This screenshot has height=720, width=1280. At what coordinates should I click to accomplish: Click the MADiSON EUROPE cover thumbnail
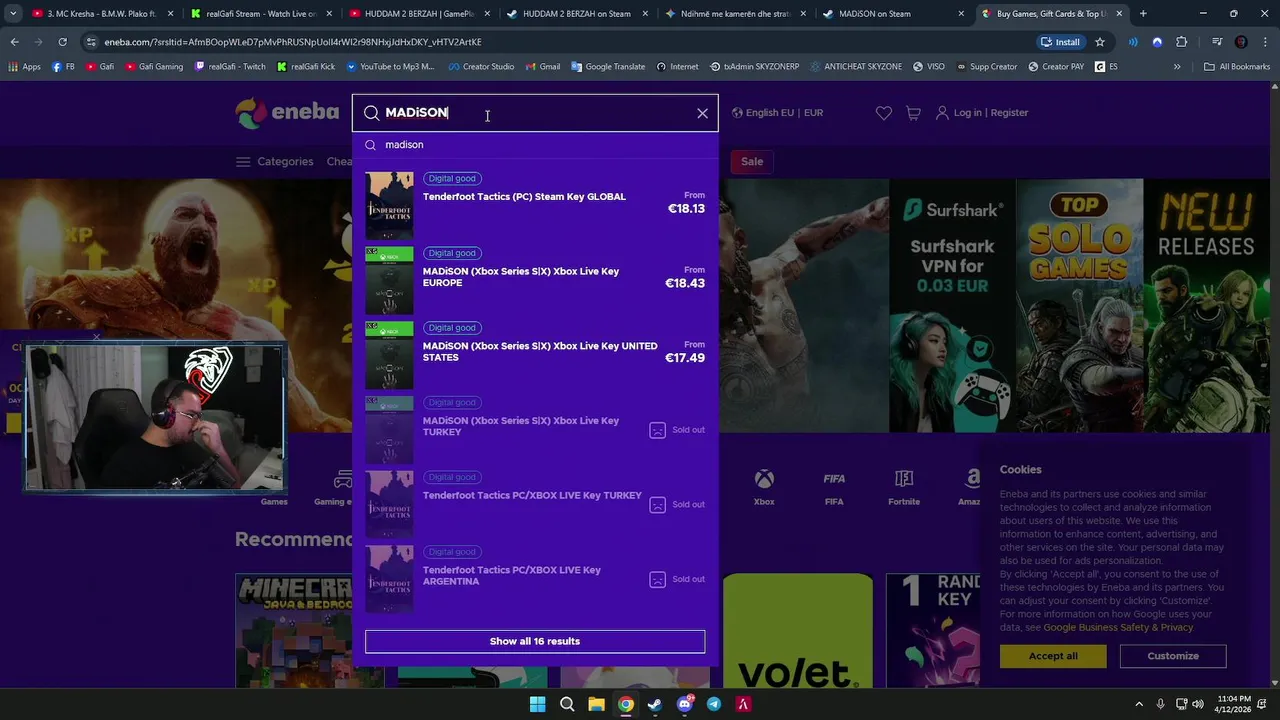389,280
